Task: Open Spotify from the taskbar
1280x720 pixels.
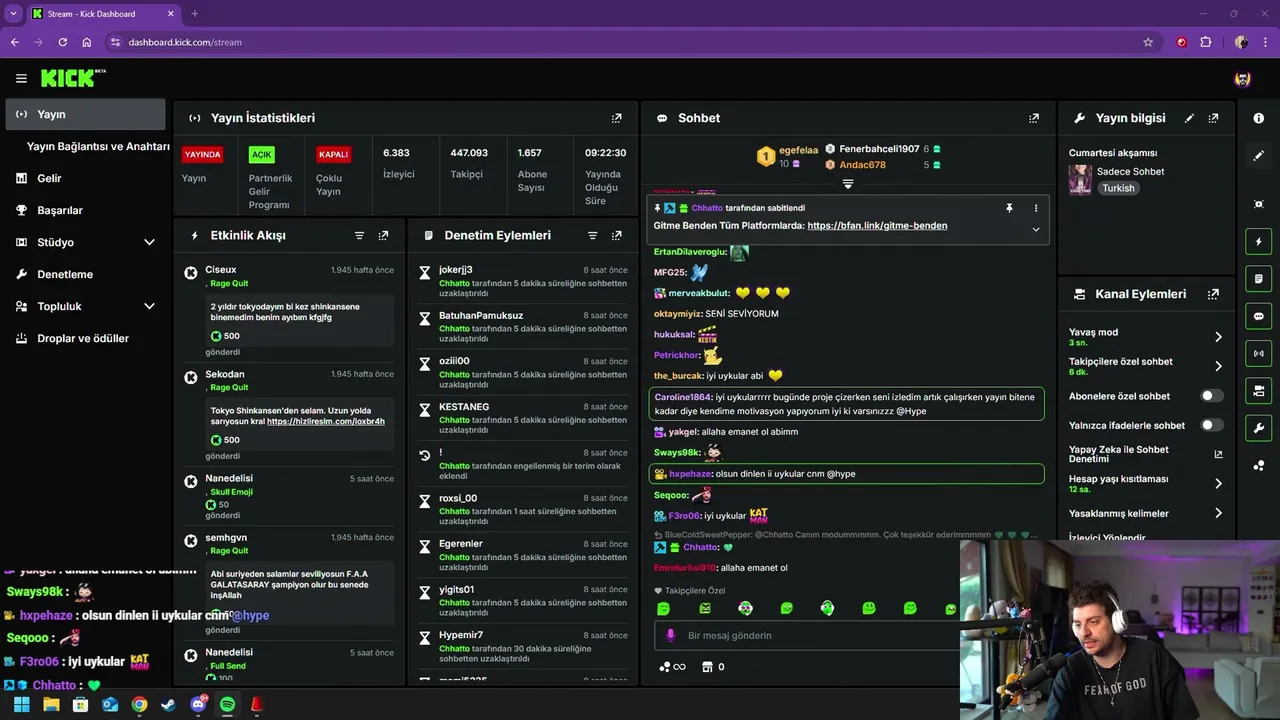Action: [227, 704]
